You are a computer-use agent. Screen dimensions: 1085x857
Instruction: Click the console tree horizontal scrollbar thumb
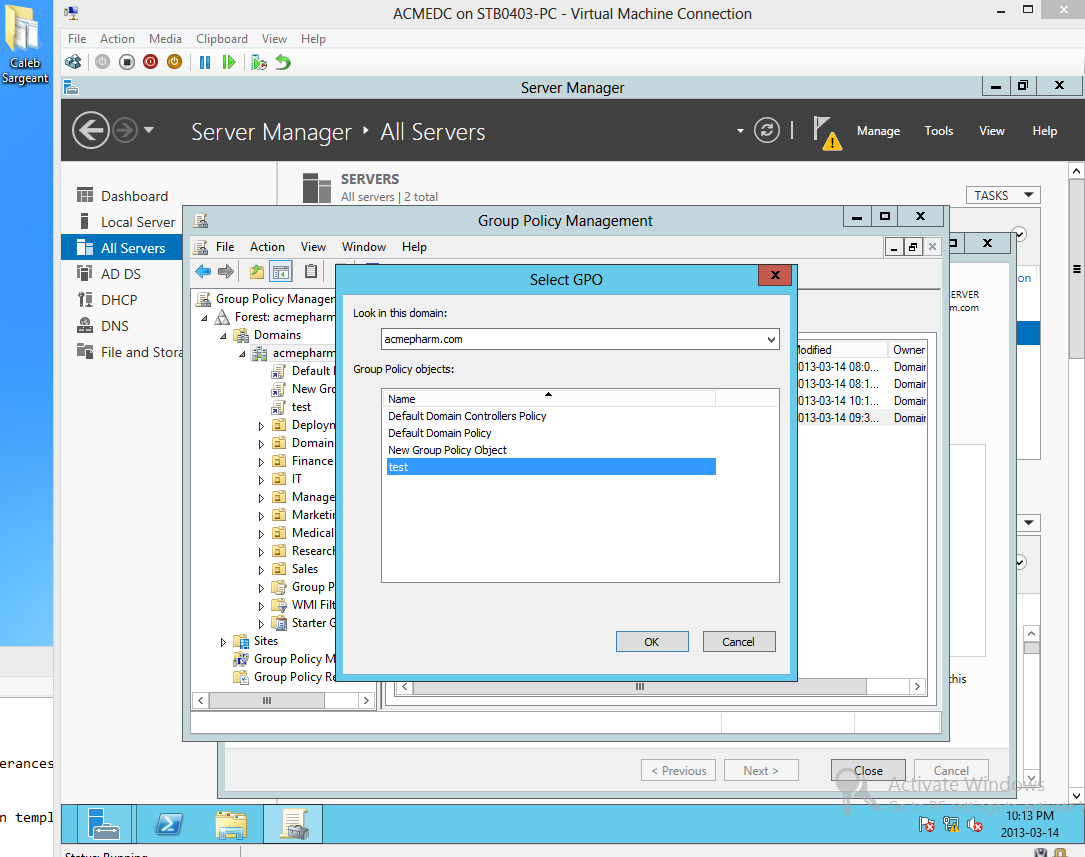266,701
